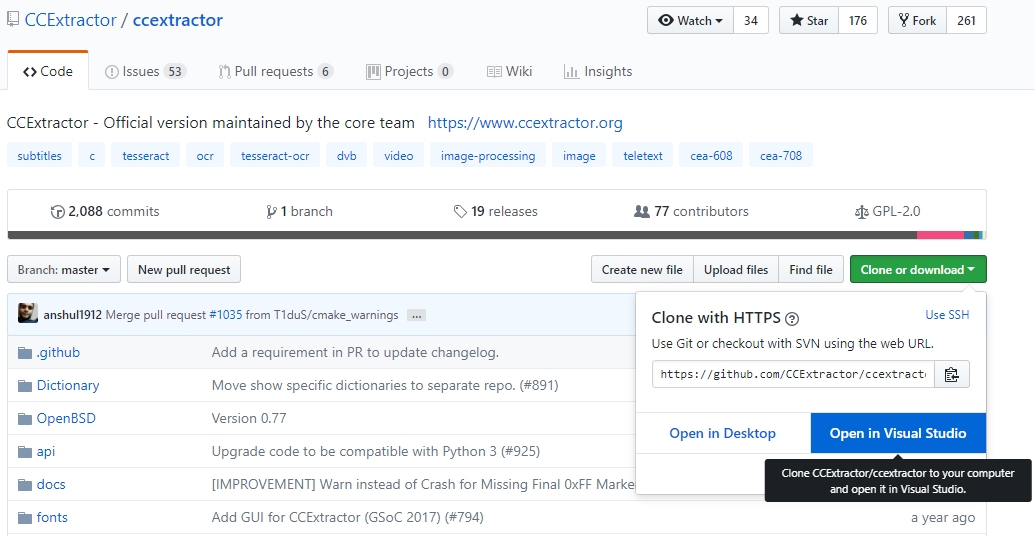The height and width of the screenshot is (536, 1035).
Task: Click the image topic tag
Action: (579, 156)
